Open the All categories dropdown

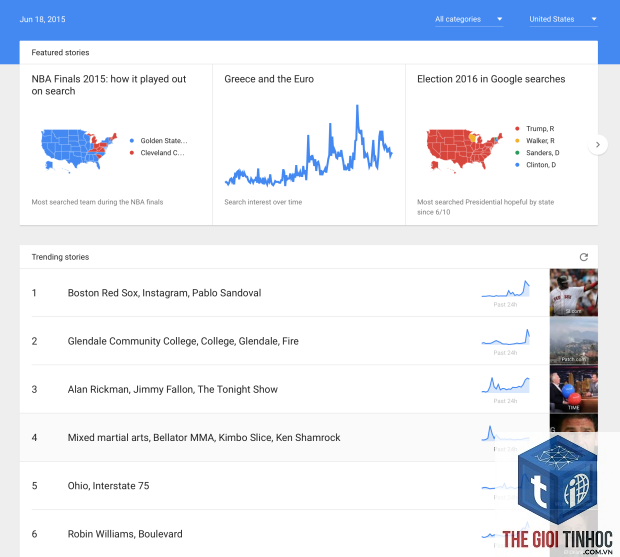[x=469, y=19]
